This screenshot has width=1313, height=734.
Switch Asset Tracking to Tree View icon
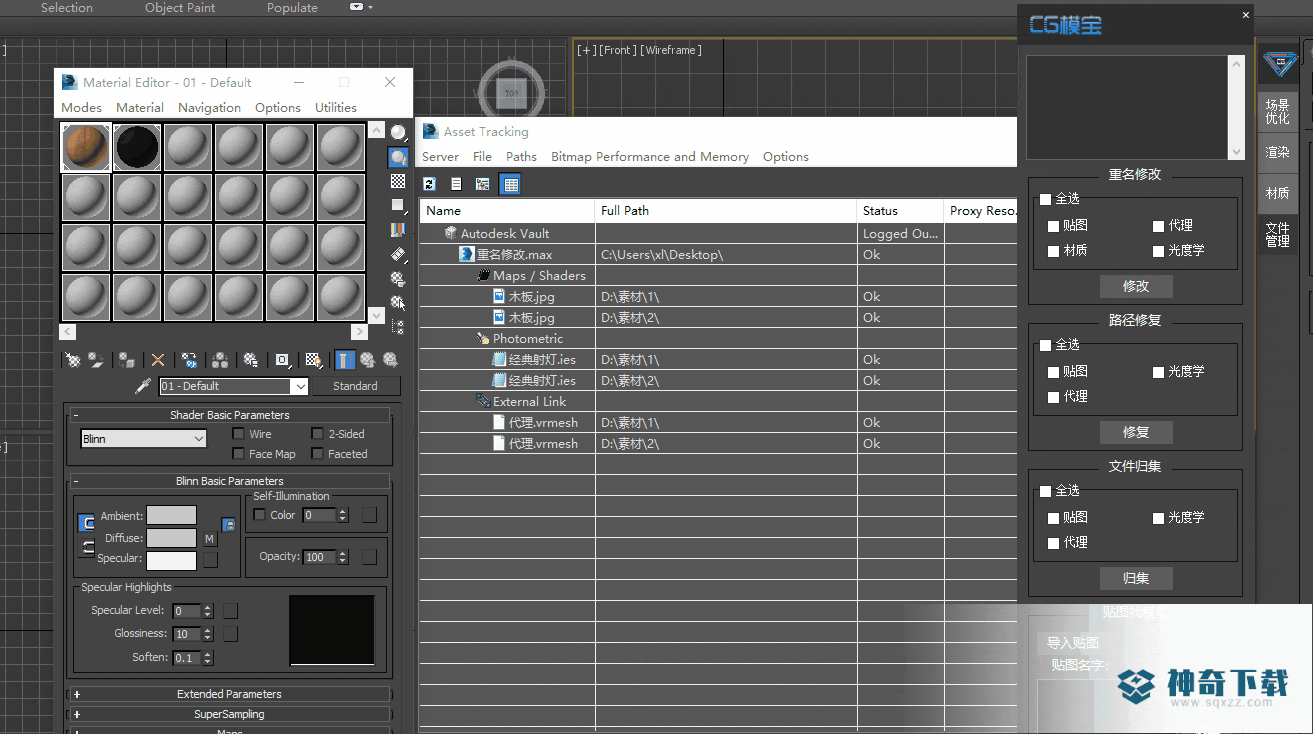[x=483, y=184]
